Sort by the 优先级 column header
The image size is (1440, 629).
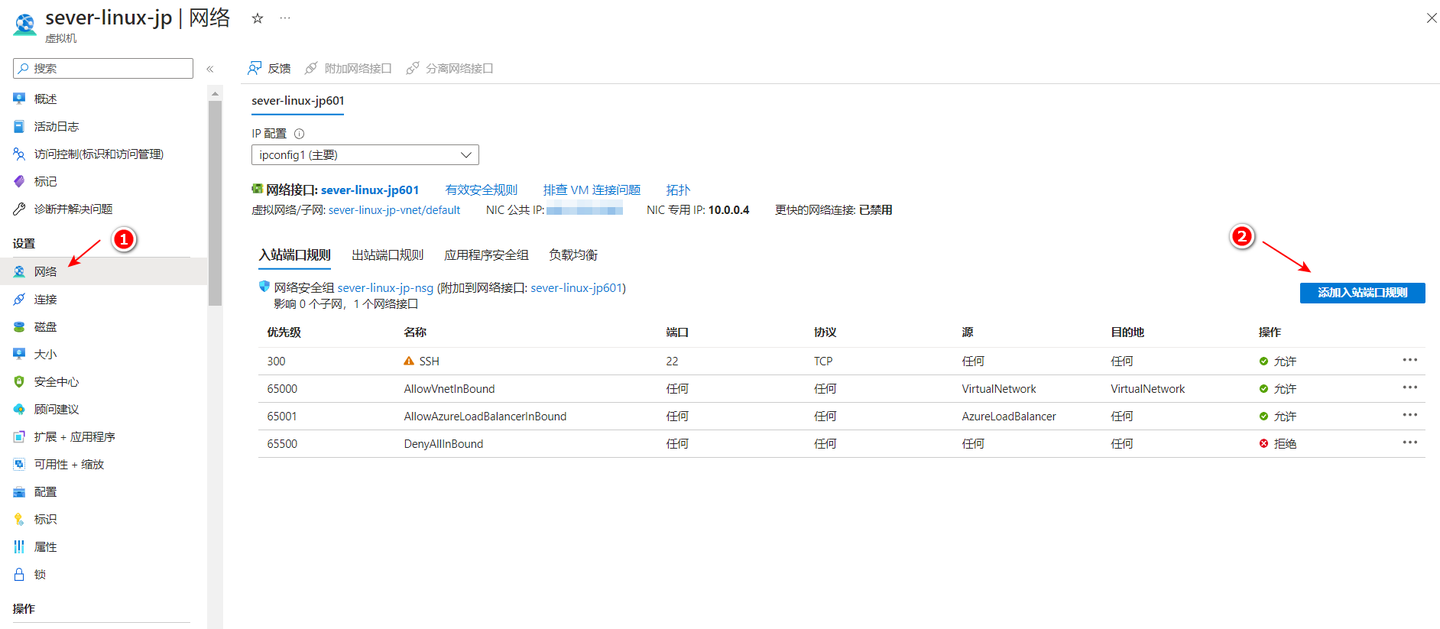pos(284,332)
